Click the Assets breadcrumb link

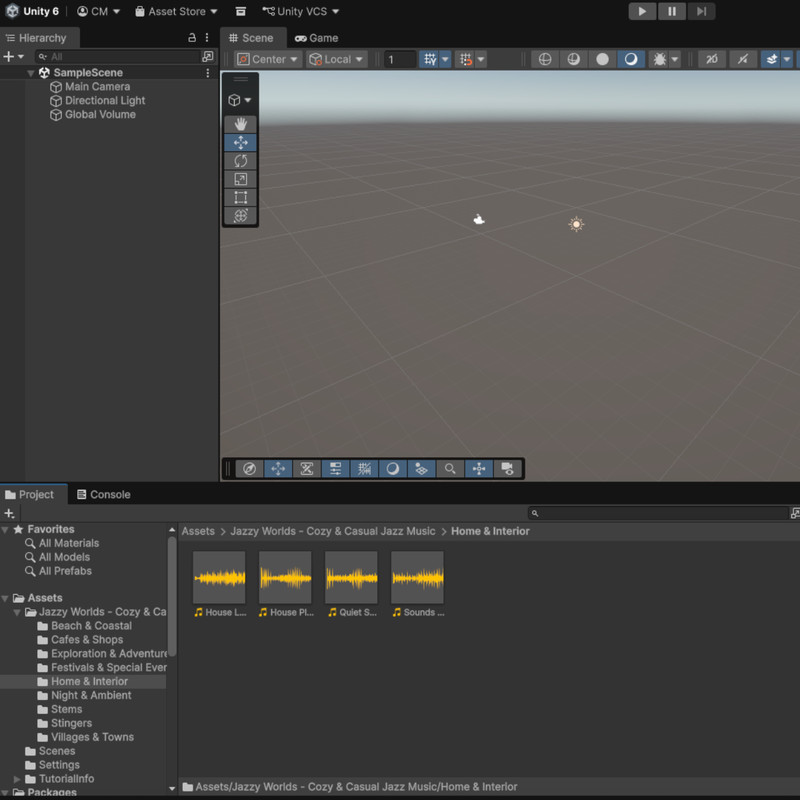198,531
